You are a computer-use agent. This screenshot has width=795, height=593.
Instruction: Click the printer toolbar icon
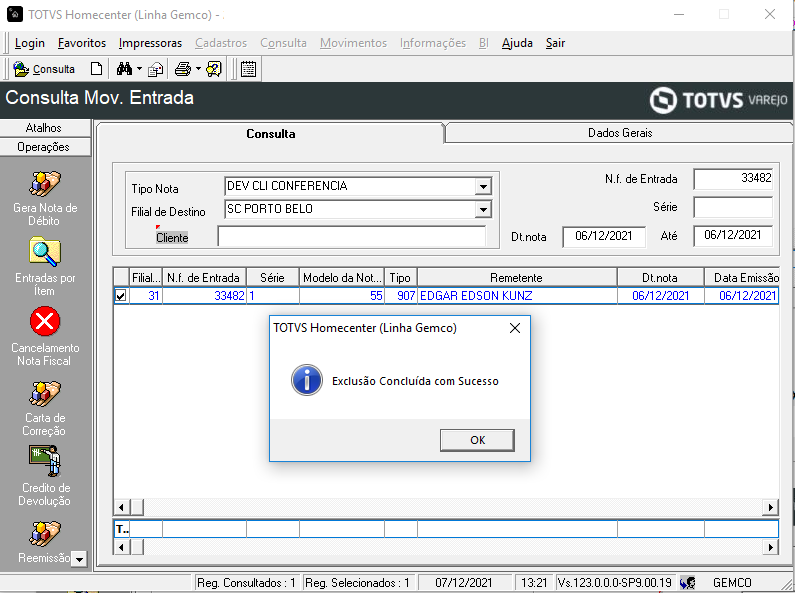click(x=183, y=69)
